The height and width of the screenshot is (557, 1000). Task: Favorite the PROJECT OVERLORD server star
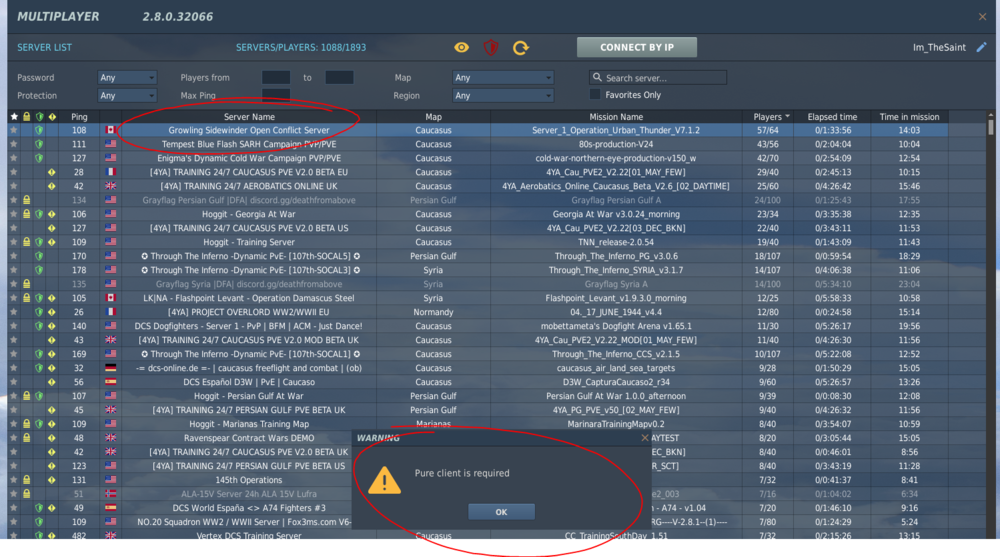[14, 312]
